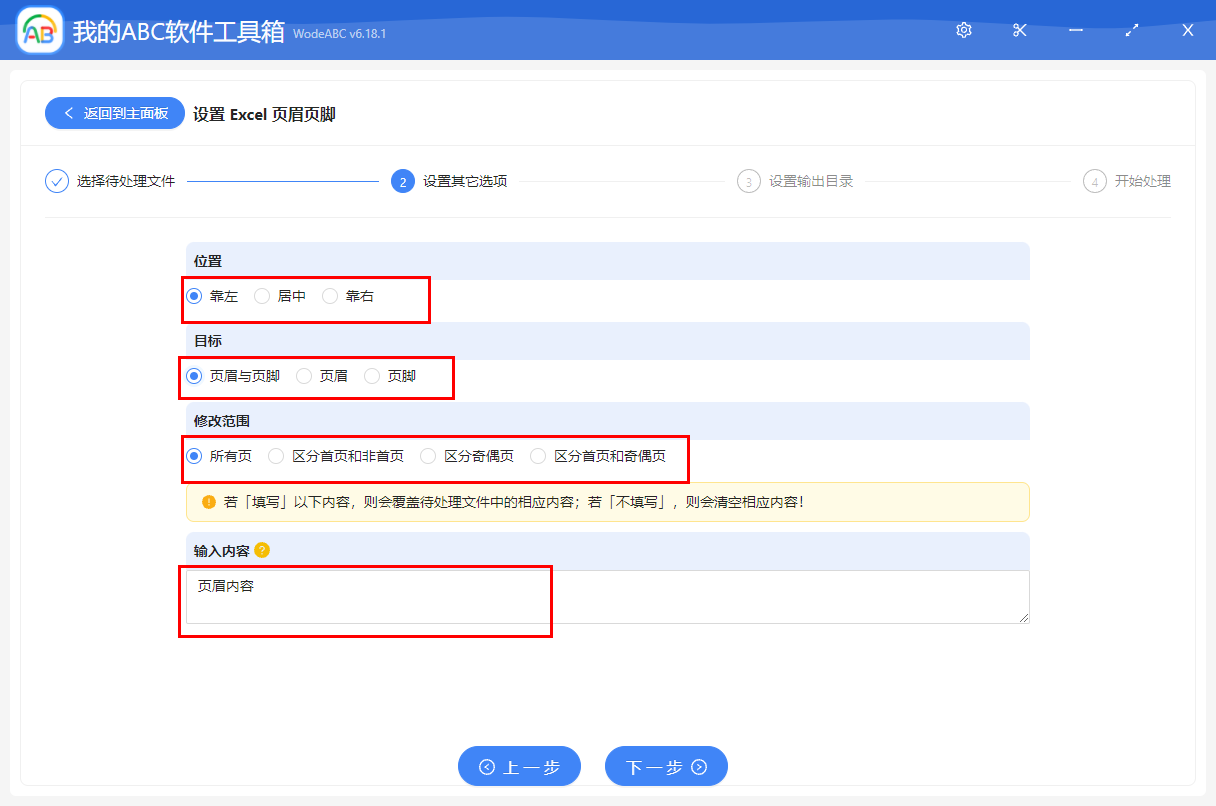Viewport: 1216px width, 806px height.
Task: Click the WodeABC v6.18.1 version text
Action: pyautogui.click(x=340, y=34)
